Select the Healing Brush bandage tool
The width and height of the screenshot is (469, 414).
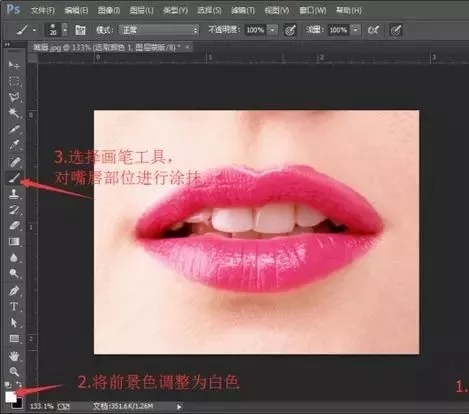pos(14,162)
